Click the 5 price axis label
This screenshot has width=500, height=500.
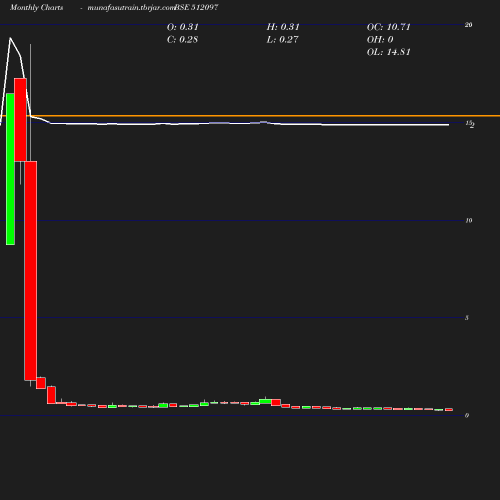click(x=467, y=318)
